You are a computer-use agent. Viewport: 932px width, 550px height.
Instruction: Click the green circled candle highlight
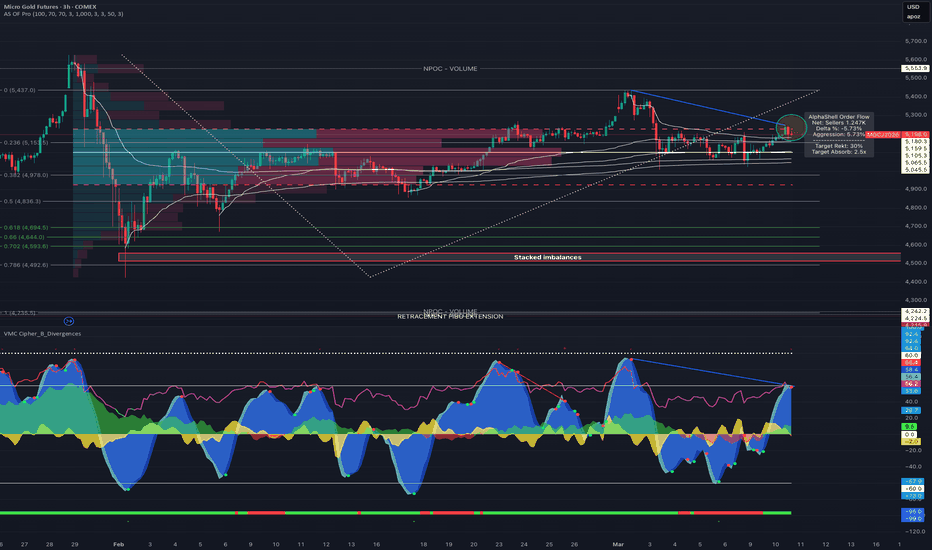[x=791, y=128]
